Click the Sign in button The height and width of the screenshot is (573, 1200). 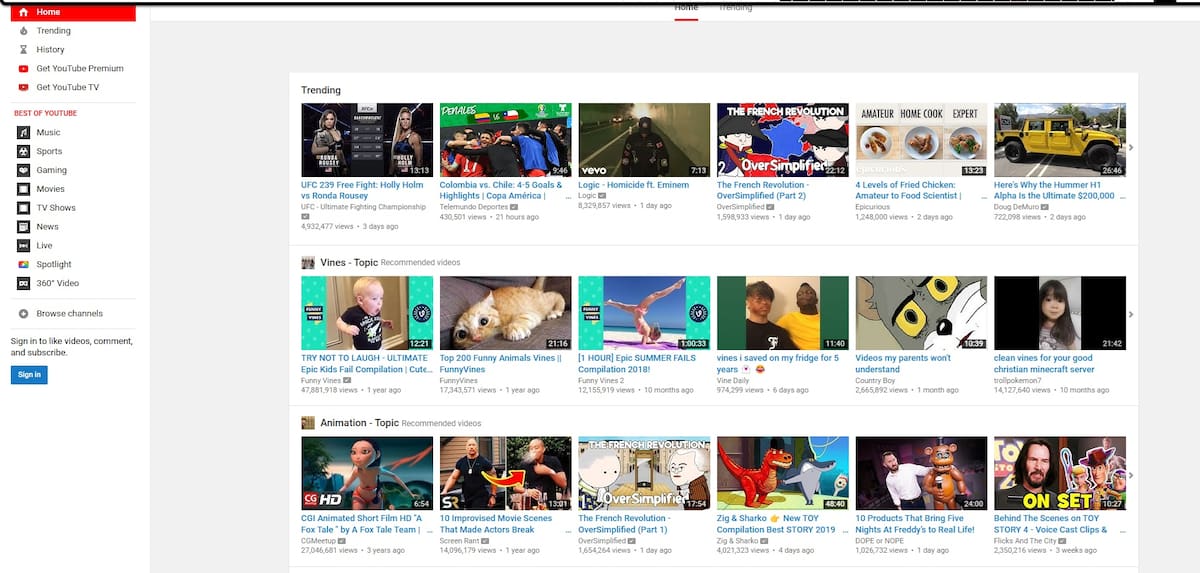click(x=30, y=375)
